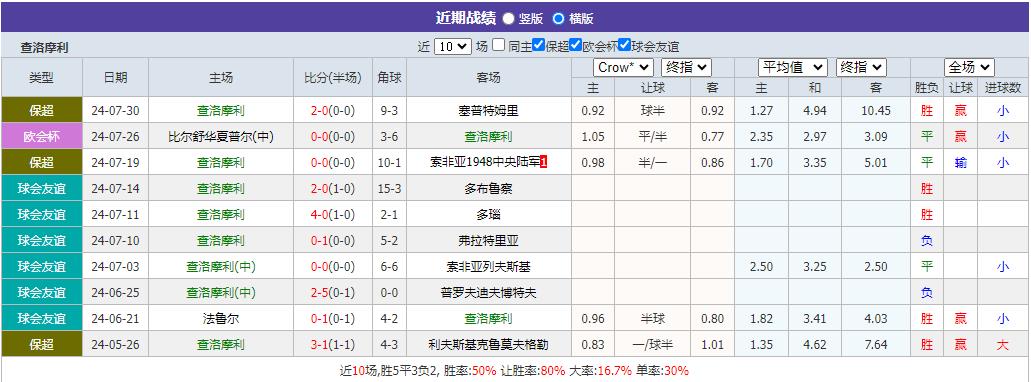Open away team 弗拉特里亚
Screen dimensions: 1031x382
coord(489,241)
